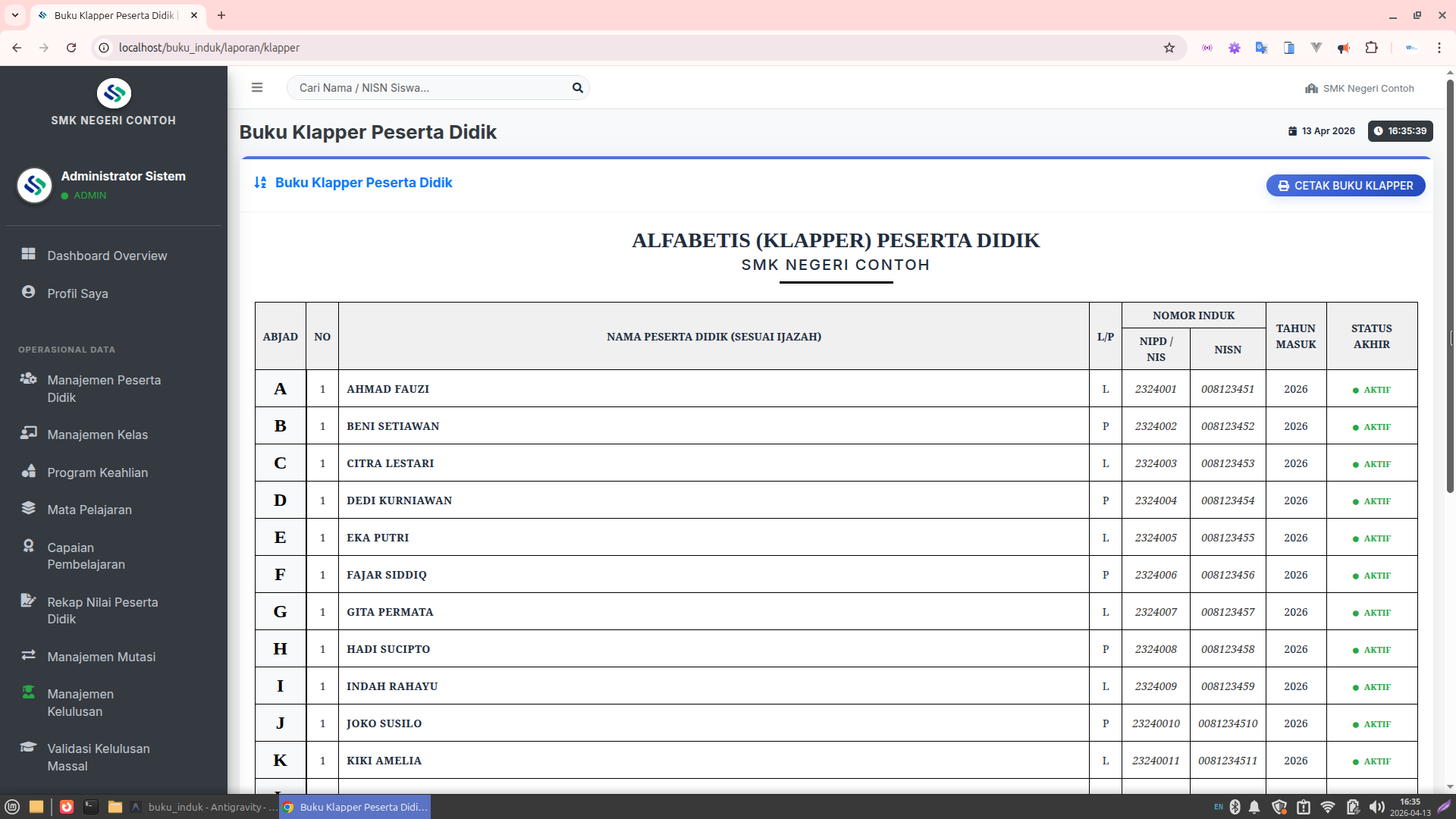Click the Manajemen Mutasi arrows icon
1456x819 pixels.
tap(28, 655)
